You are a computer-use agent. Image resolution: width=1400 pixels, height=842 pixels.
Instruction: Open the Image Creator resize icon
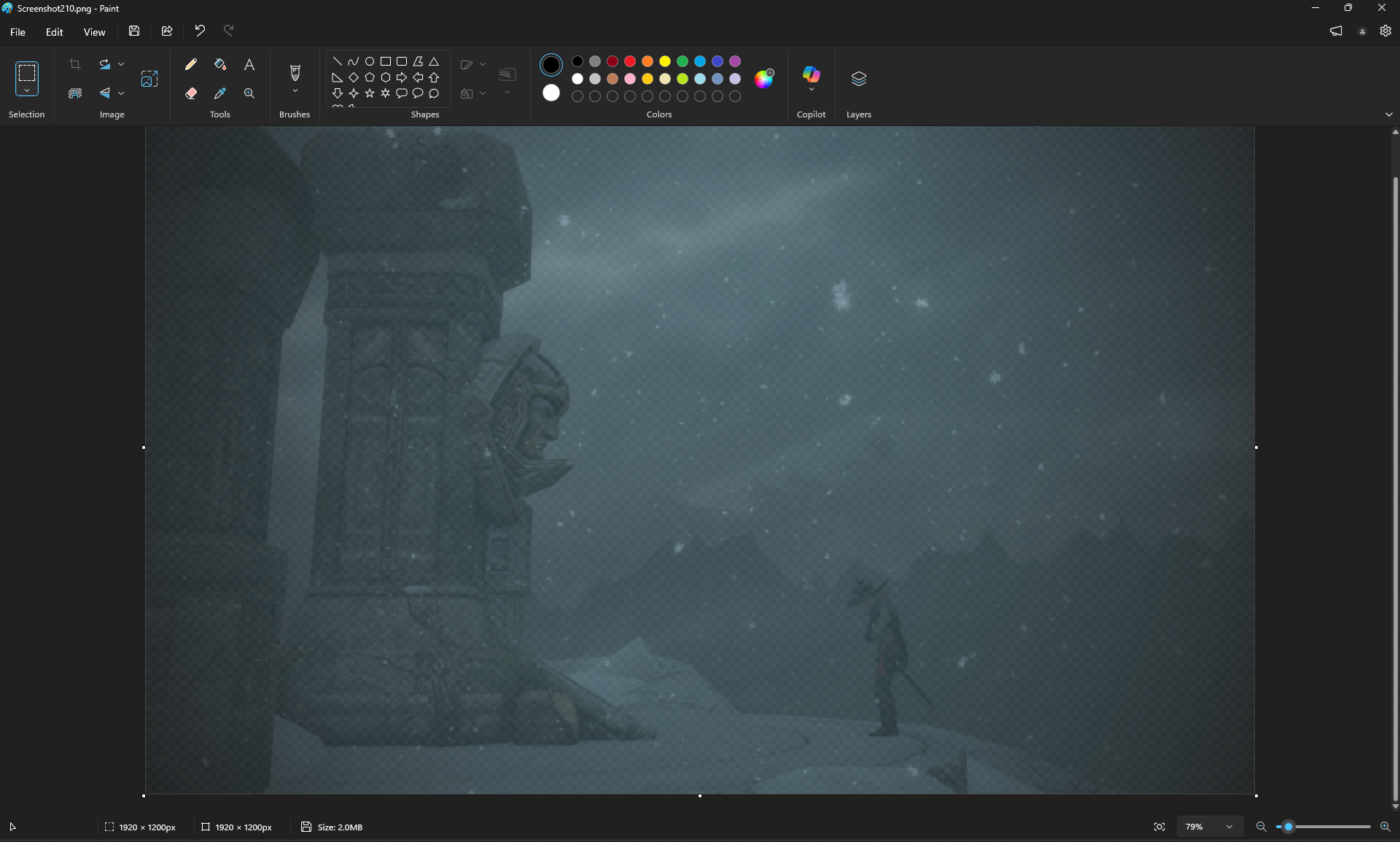tap(149, 79)
